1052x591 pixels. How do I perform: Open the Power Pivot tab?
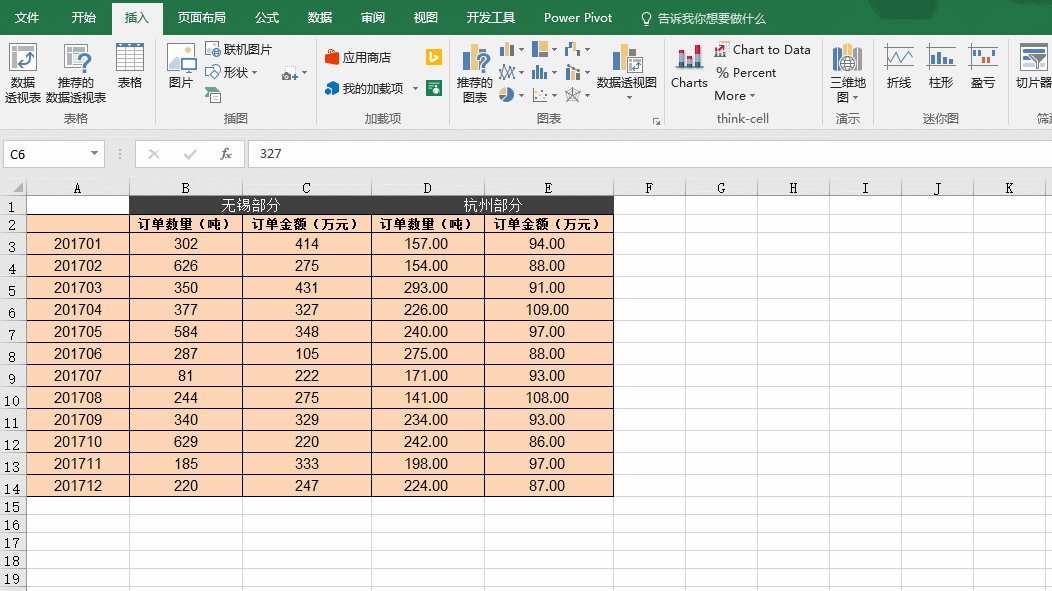(x=578, y=18)
